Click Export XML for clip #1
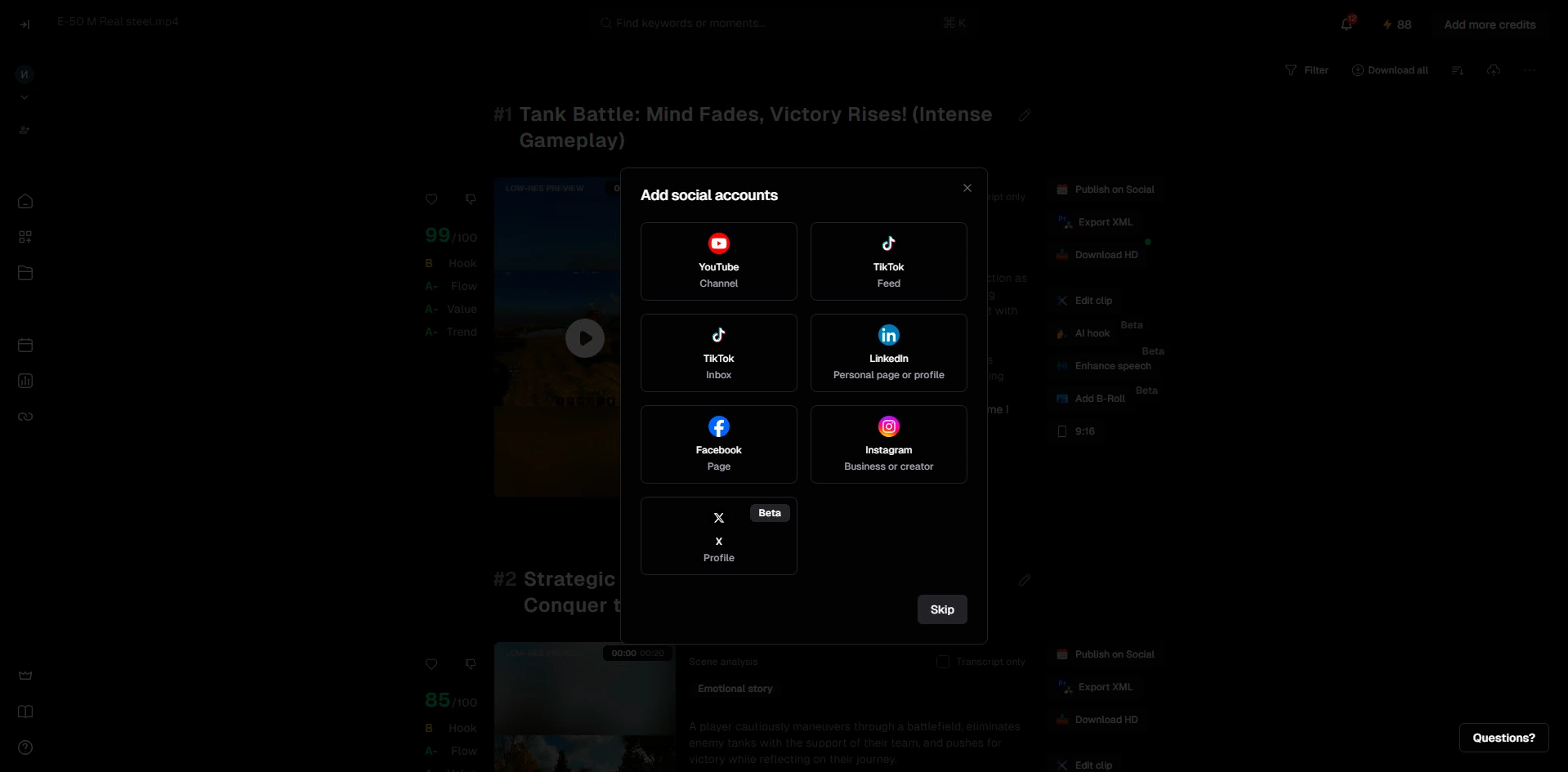This screenshot has width=1568, height=772. coord(1096,222)
